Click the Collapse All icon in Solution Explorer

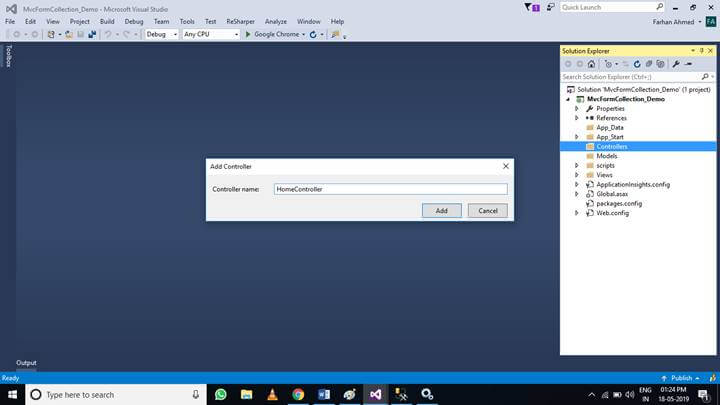coord(649,64)
